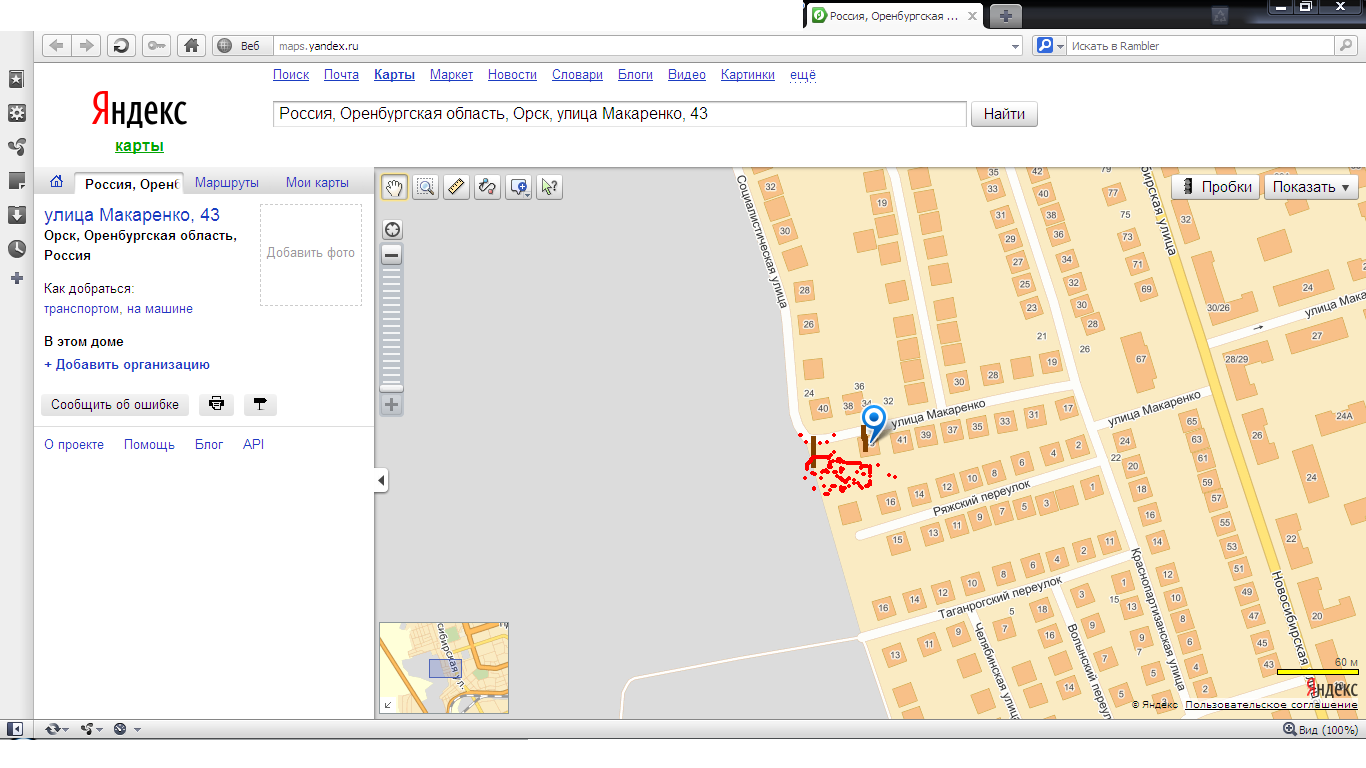The height and width of the screenshot is (768, 1366).
Task: Click the Найти search button
Action: (1004, 114)
